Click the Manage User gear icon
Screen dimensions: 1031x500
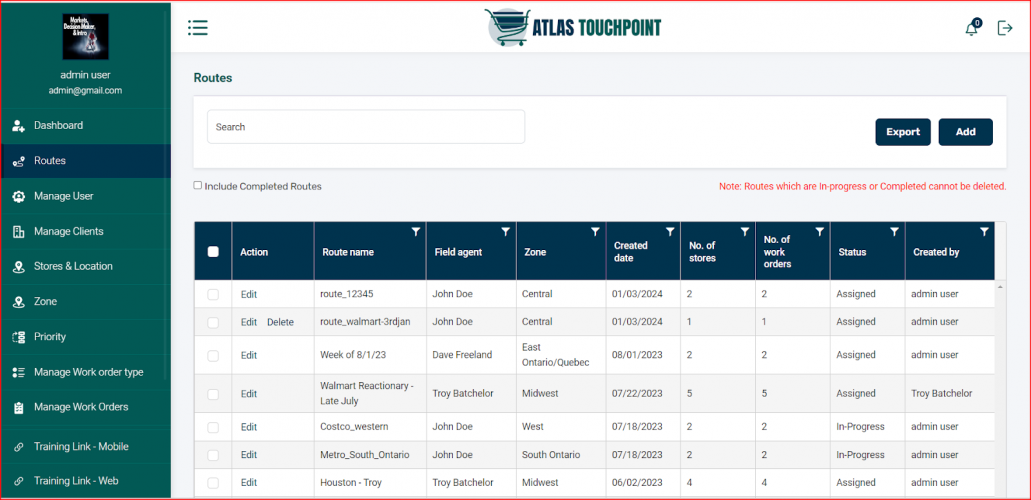(x=18, y=196)
